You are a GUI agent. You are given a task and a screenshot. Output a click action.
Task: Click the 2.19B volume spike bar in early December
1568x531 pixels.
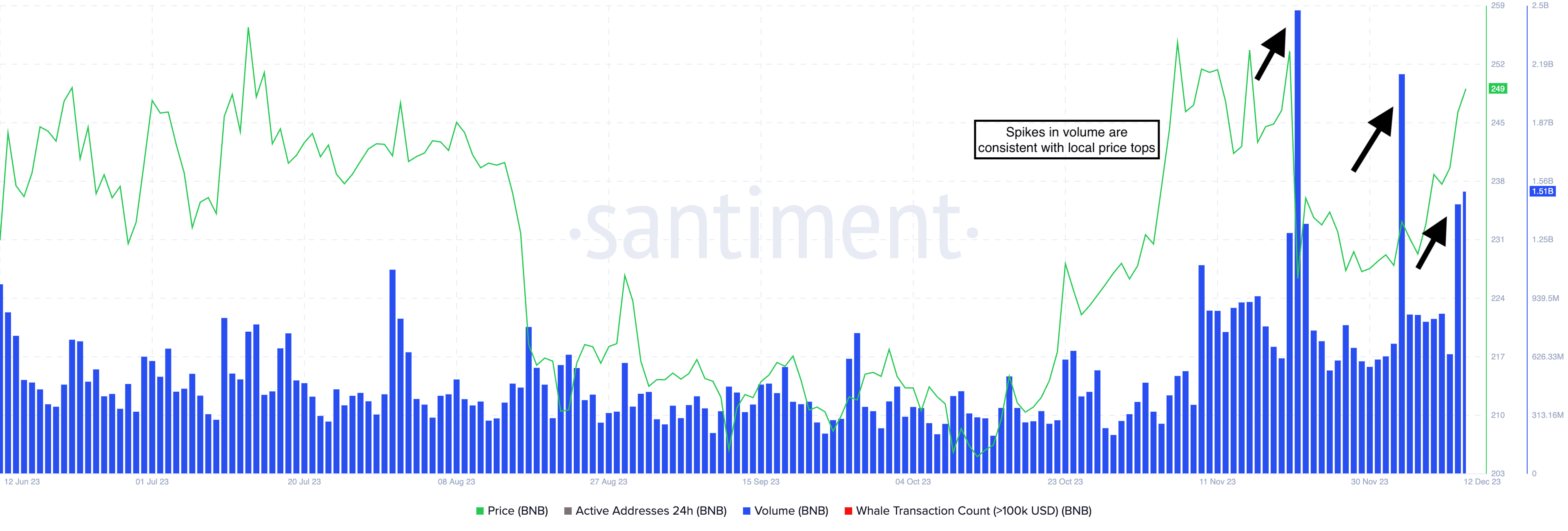click(1402, 274)
